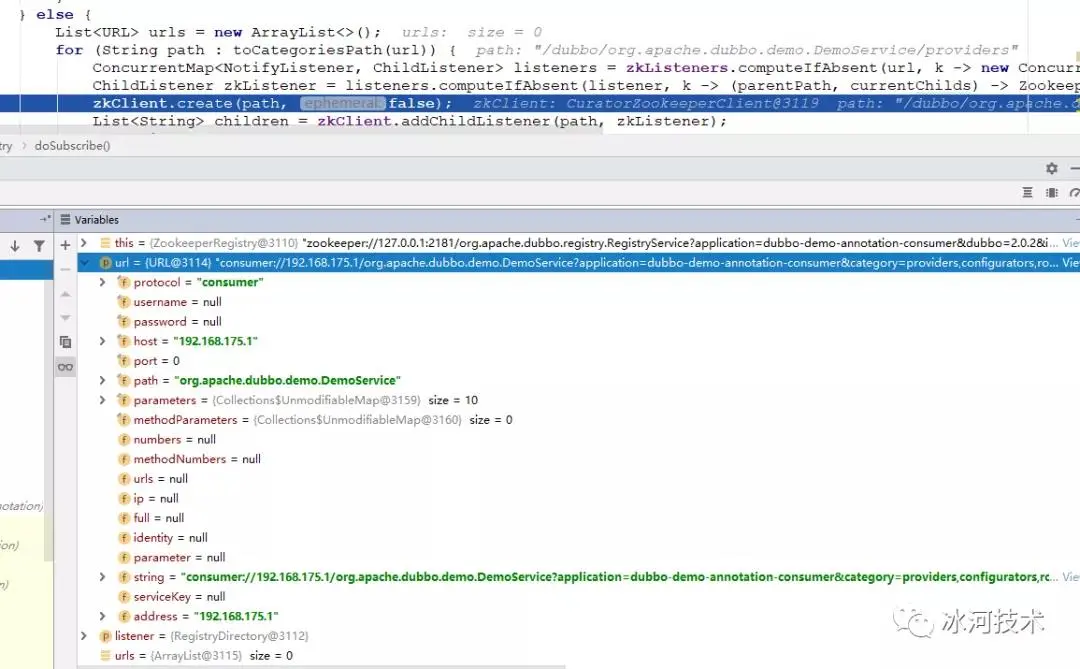Image resolution: width=1080 pixels, height=669 pixels.
Task: Collapse the url URL@3114 variable
Action: (x=85, y=263)
